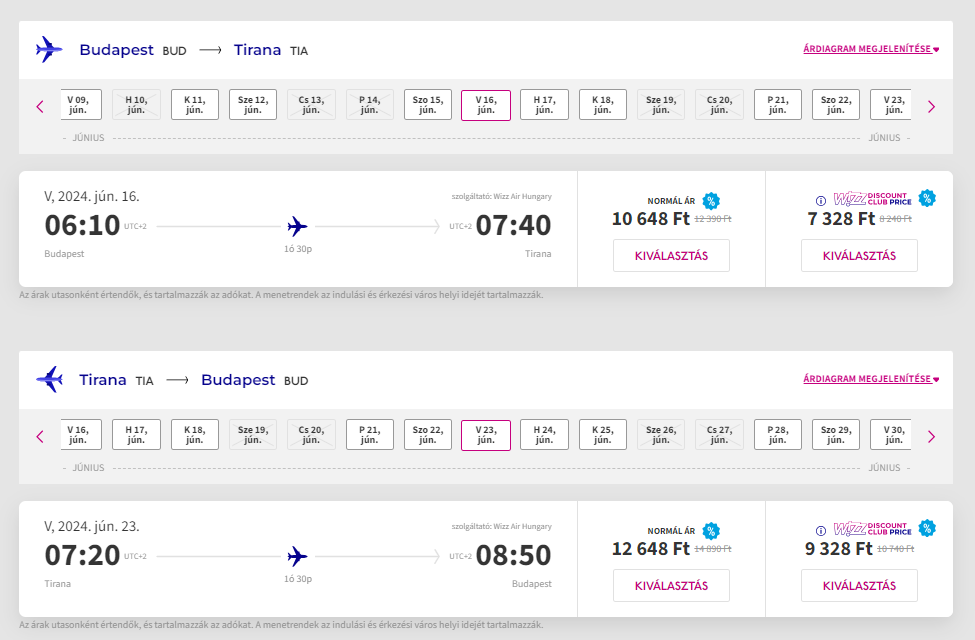
Task: Click outbound departing airplane icon next to Budapest
Action: (x=48, y=49)
